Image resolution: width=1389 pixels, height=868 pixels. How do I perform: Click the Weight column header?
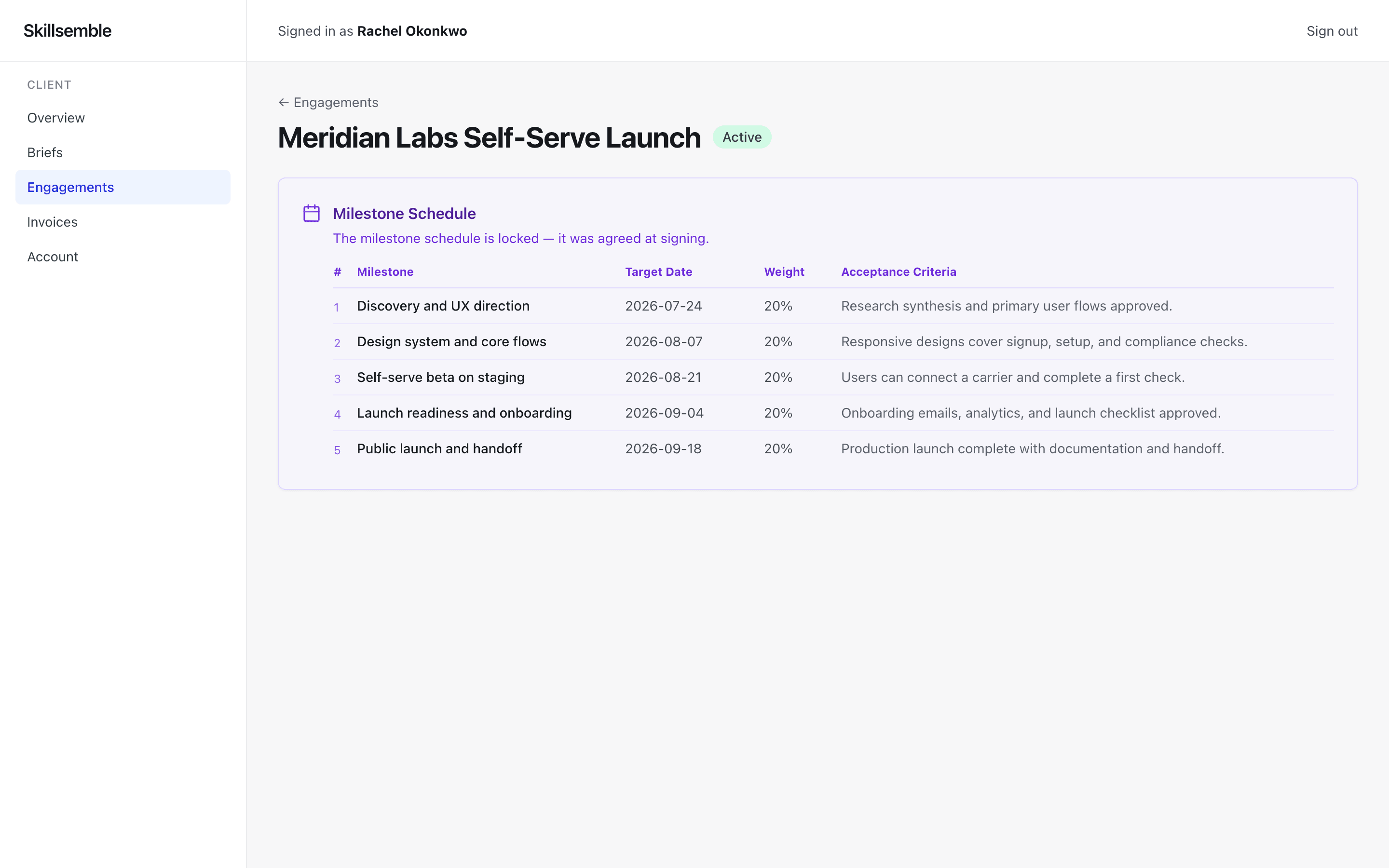click(784, 271)
